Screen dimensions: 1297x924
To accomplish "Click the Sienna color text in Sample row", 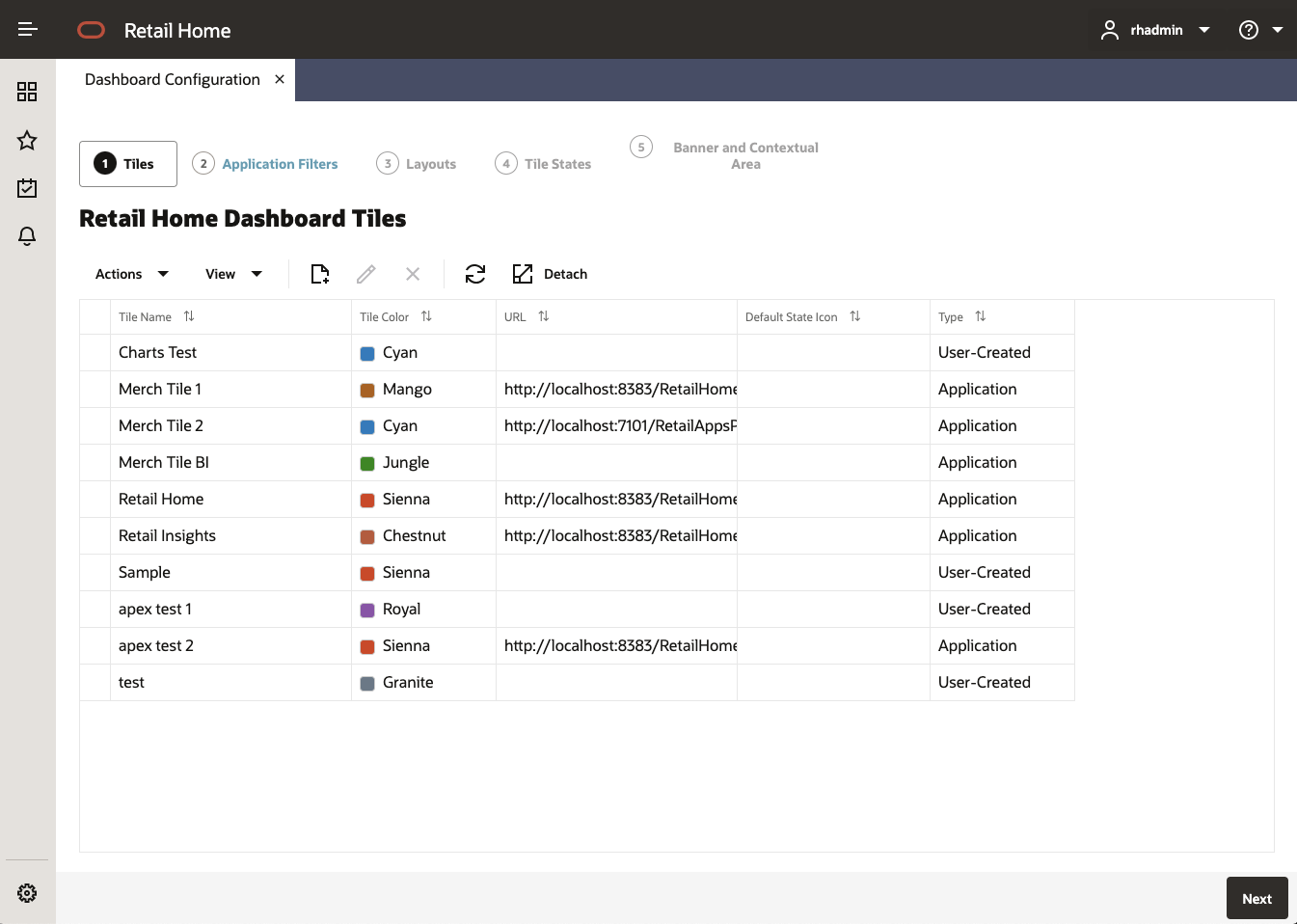I will [x=406, y=573].
